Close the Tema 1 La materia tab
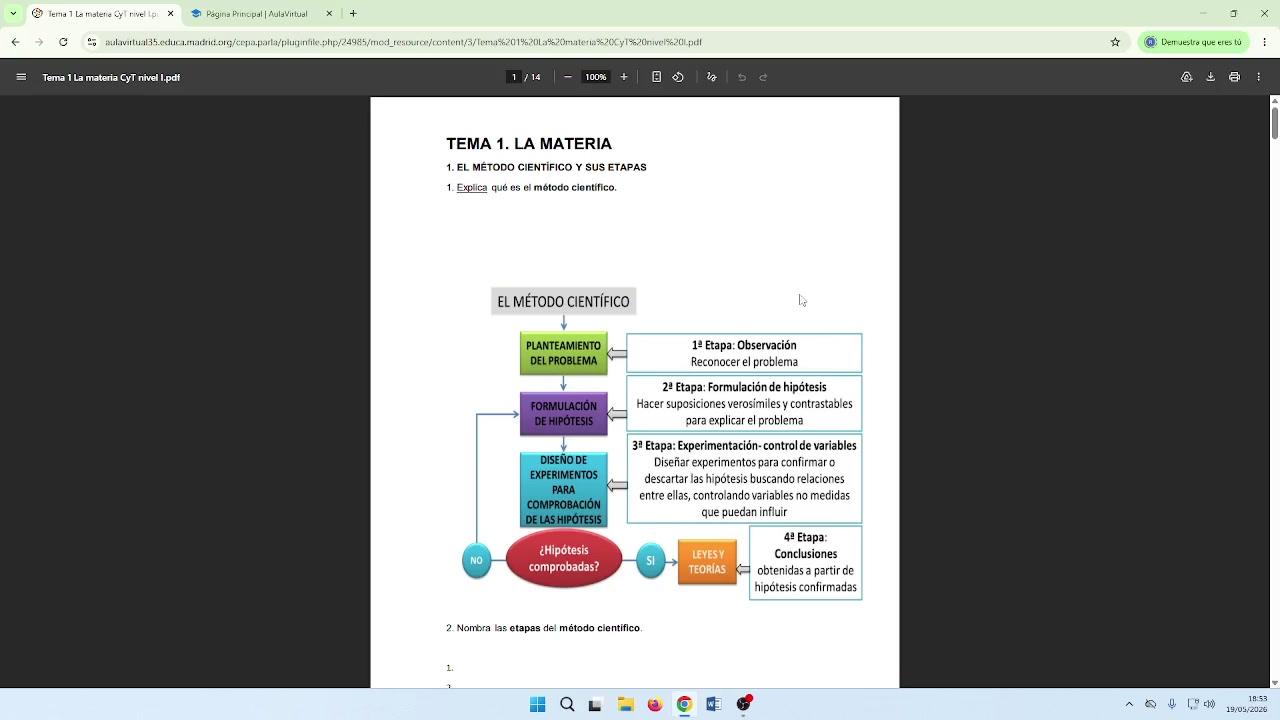This screenshot has width=1280, height=720. coord(170,14)
